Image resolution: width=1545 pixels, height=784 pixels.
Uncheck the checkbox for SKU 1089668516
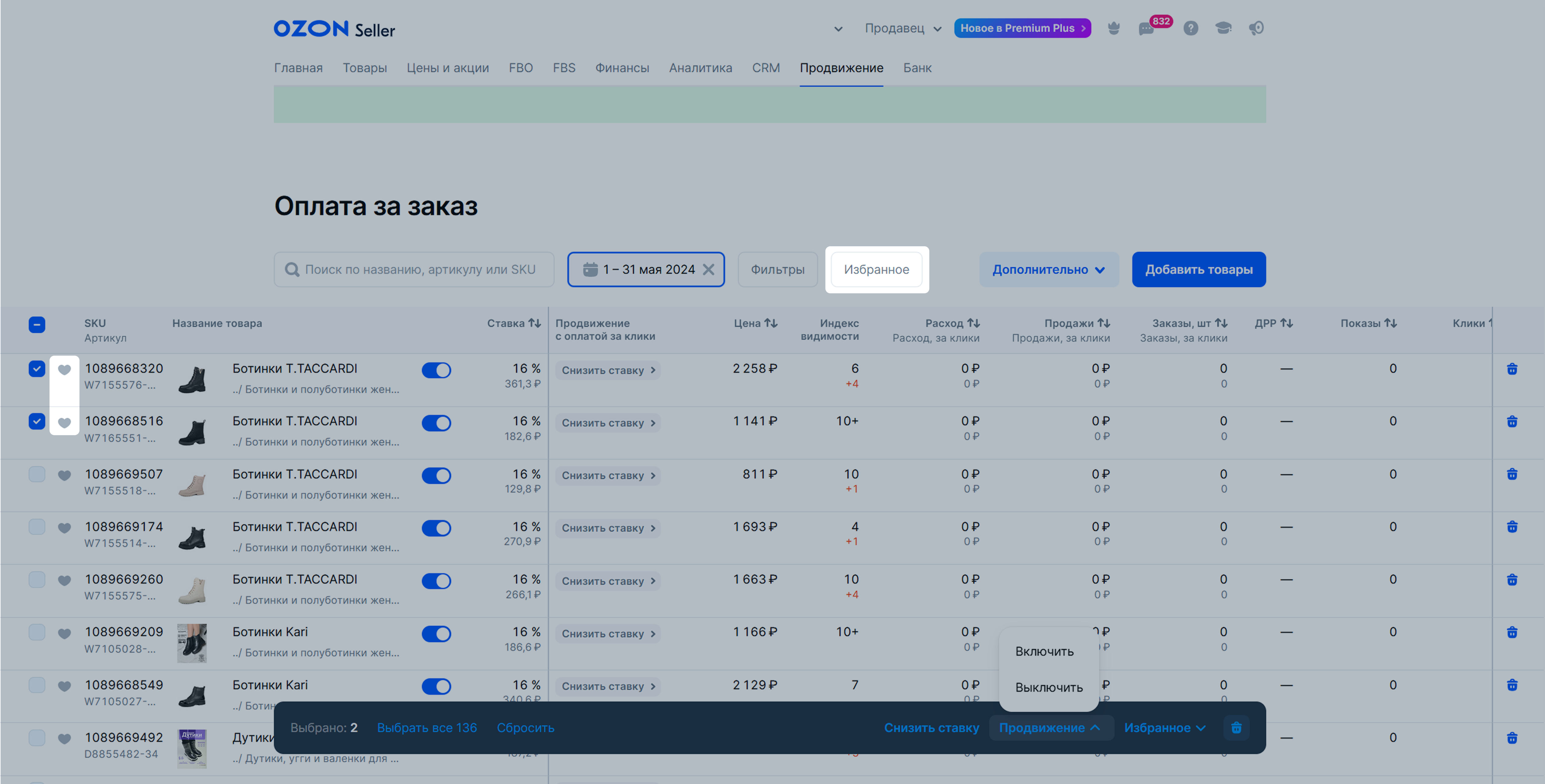click(37, 421)
